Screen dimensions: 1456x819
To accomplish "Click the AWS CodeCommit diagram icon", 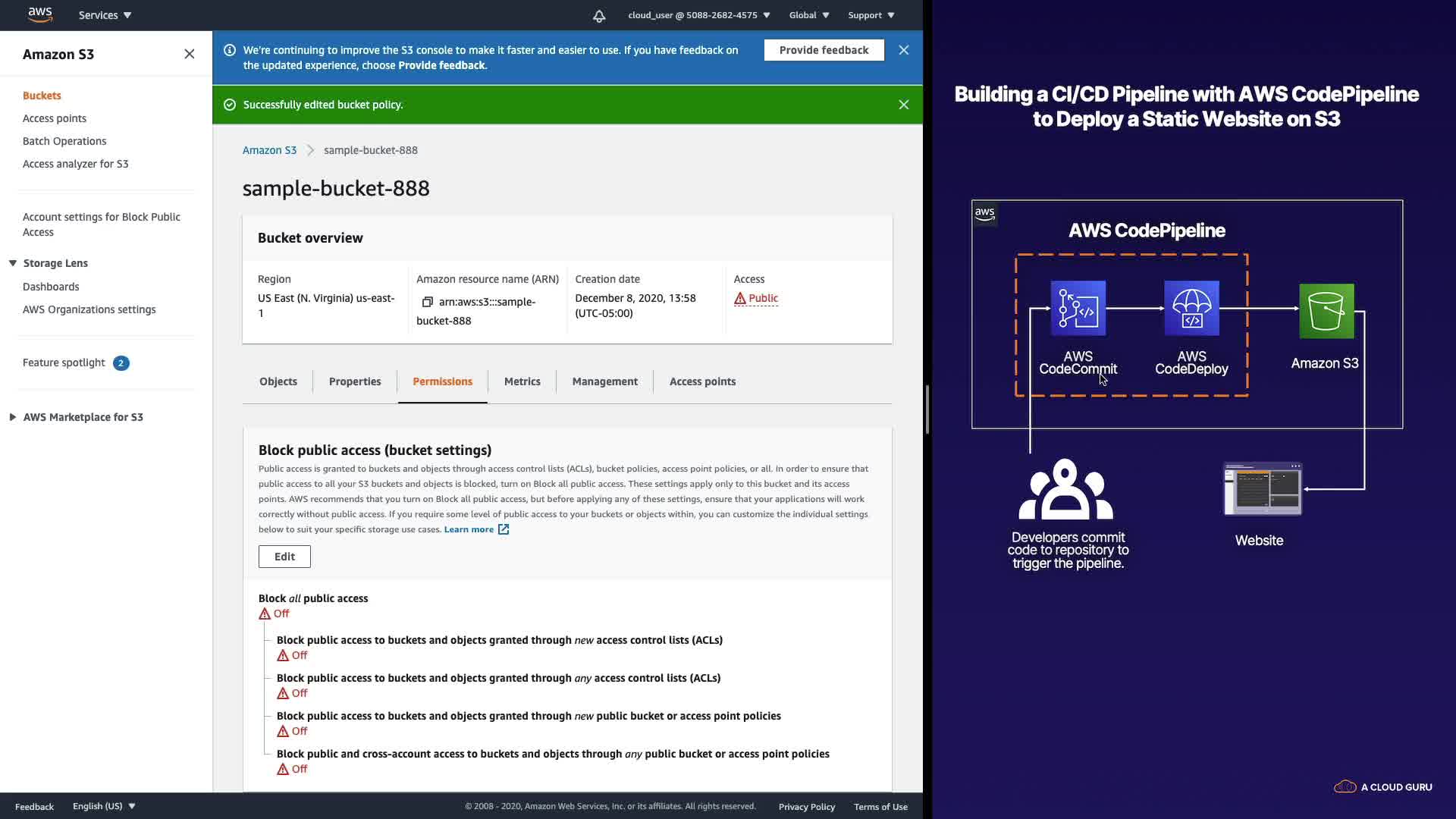I will 1078,308.
